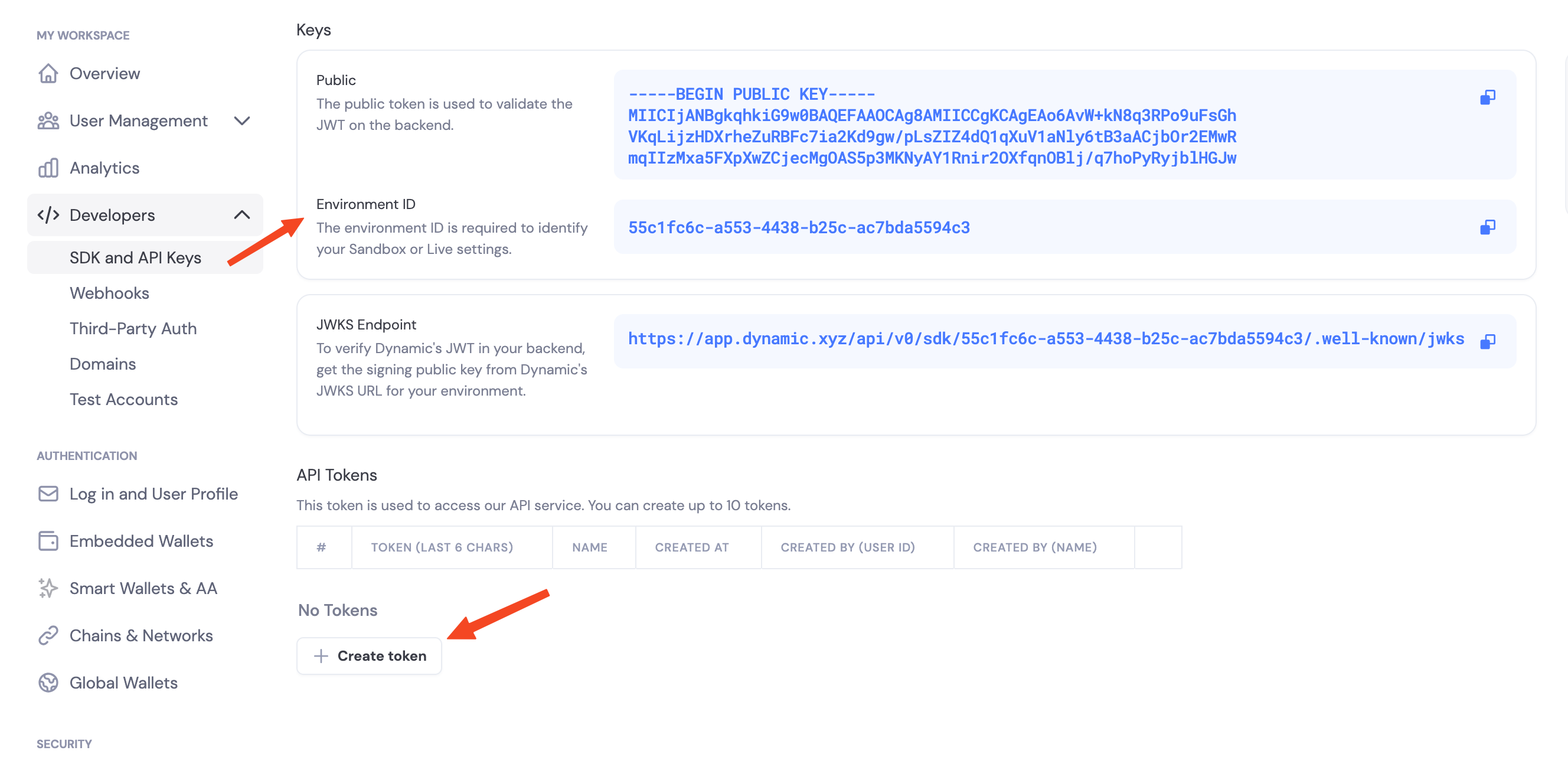Click the Analytics bar chart icon
This screenshot has width=1568, height=770.
pyautogui.click(x=48, y=168)
